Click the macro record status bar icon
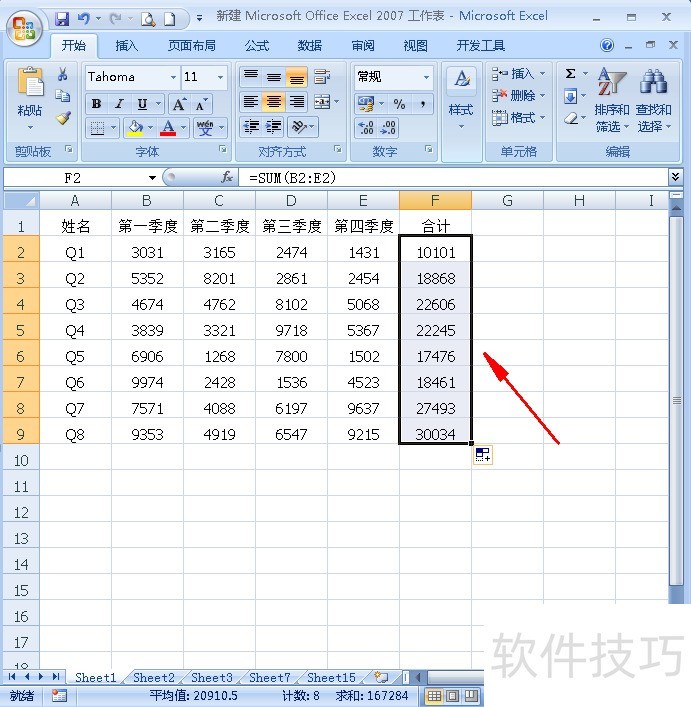Image resolution: width=691 pixels, height=707 pixels. (59, 696)
